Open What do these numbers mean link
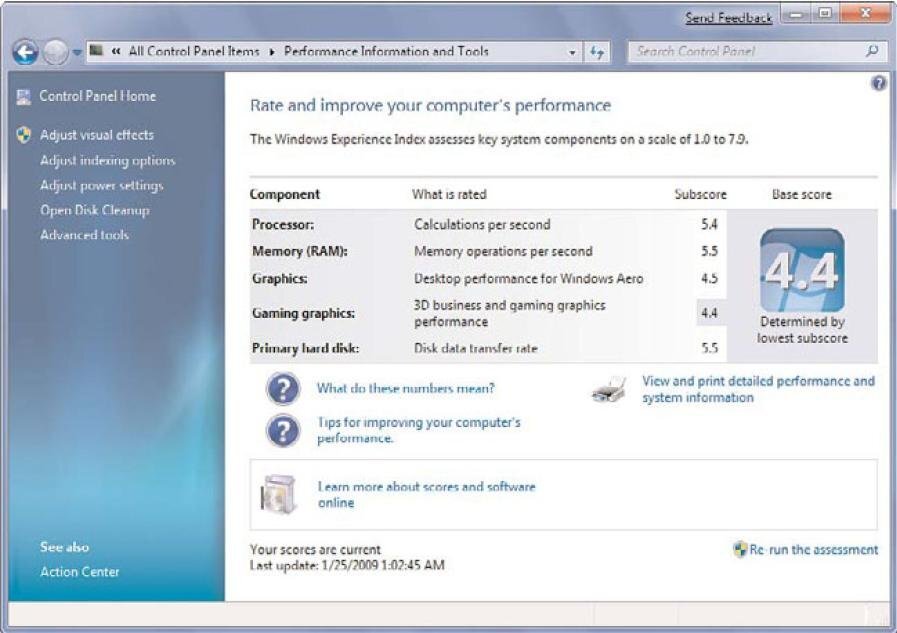 (406, 388)
